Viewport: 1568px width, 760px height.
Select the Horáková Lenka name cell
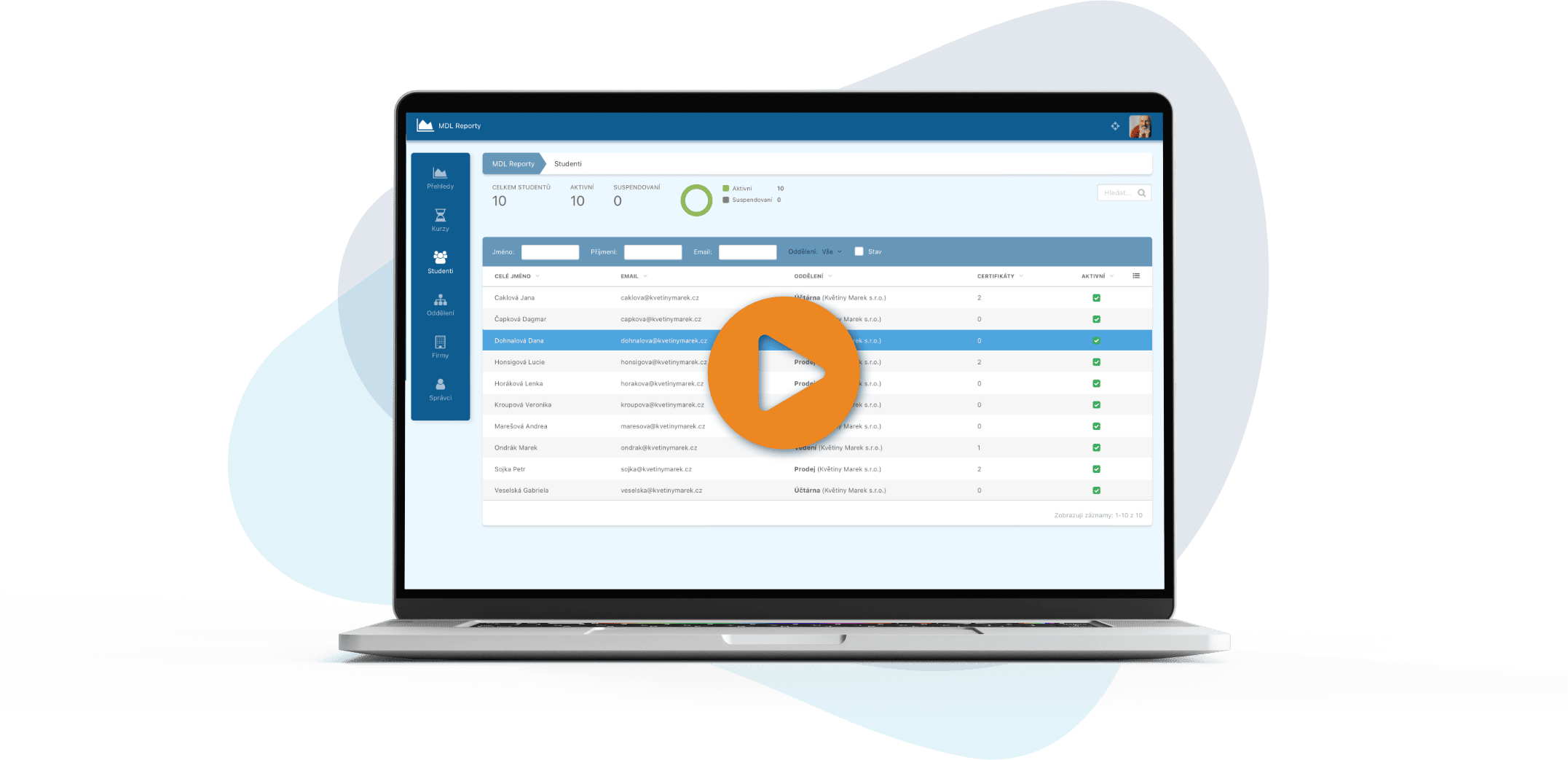(518, 383)
